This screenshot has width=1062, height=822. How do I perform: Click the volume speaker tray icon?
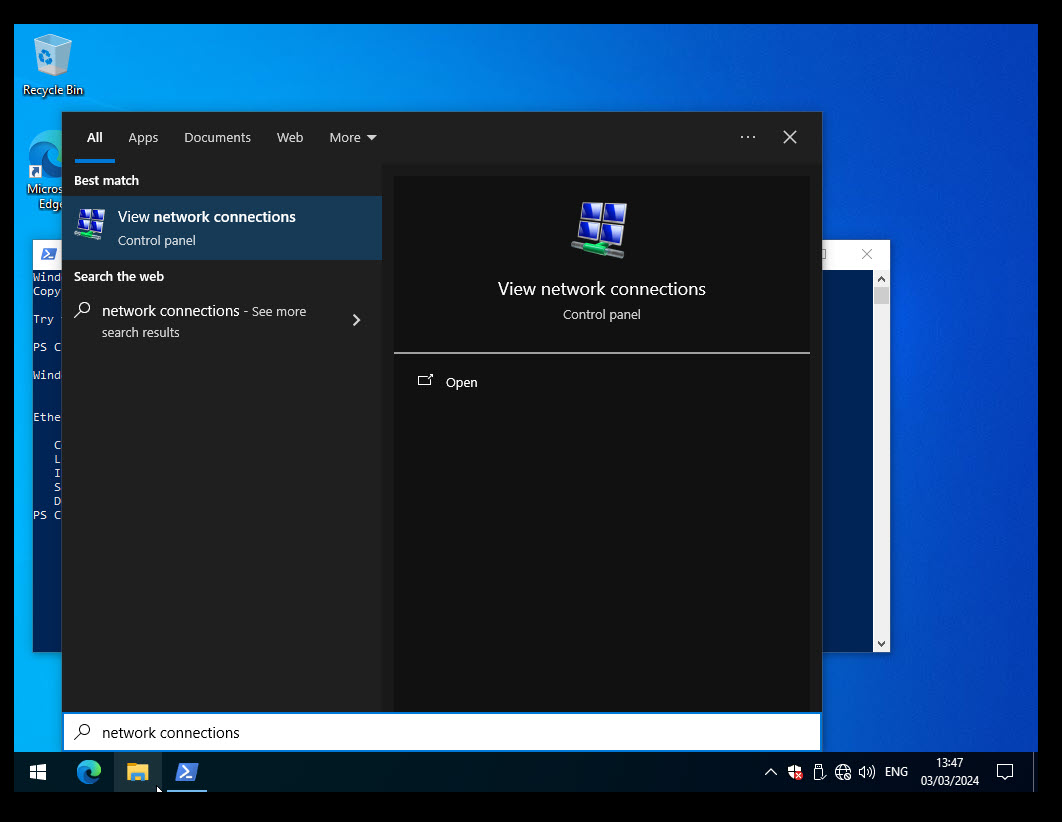coord(867,772)
